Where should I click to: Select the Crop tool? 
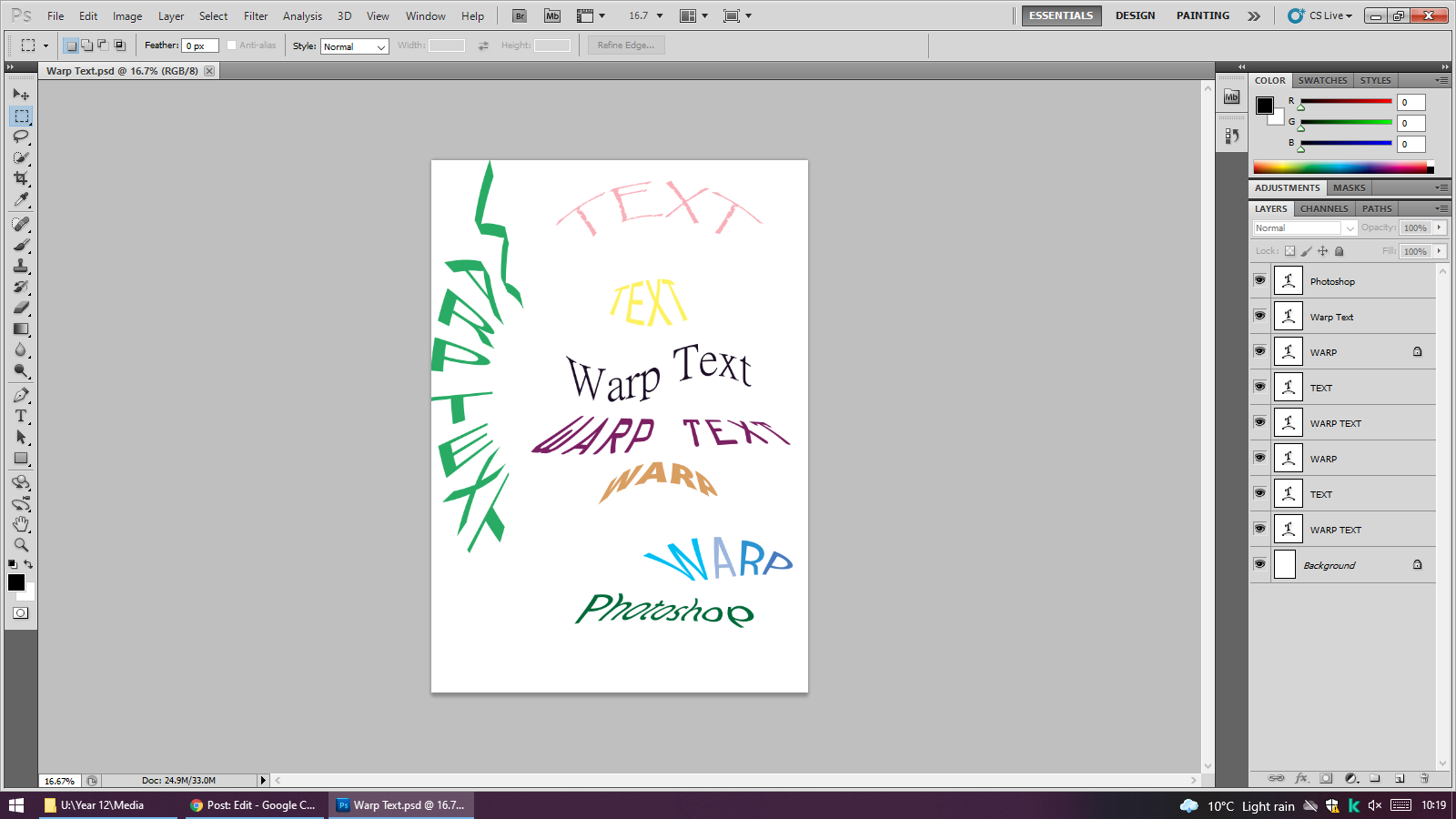point(21,178)
